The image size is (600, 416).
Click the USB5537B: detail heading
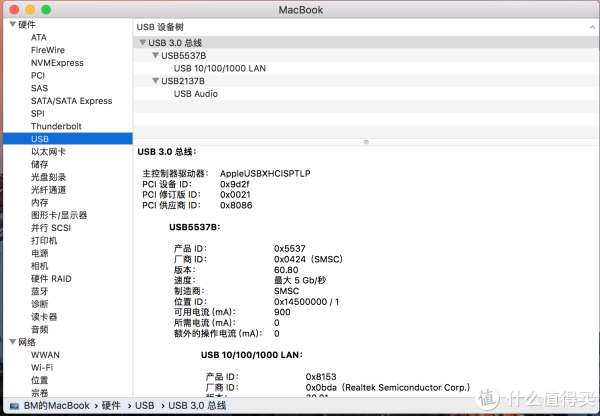tap(195, 227)
